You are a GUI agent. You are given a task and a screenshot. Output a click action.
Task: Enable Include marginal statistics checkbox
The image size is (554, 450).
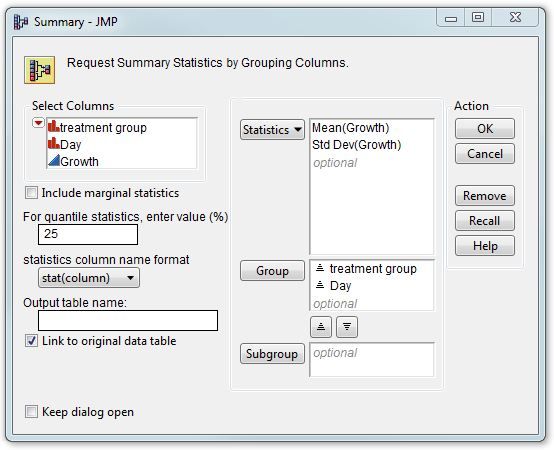tap(31, 193)
